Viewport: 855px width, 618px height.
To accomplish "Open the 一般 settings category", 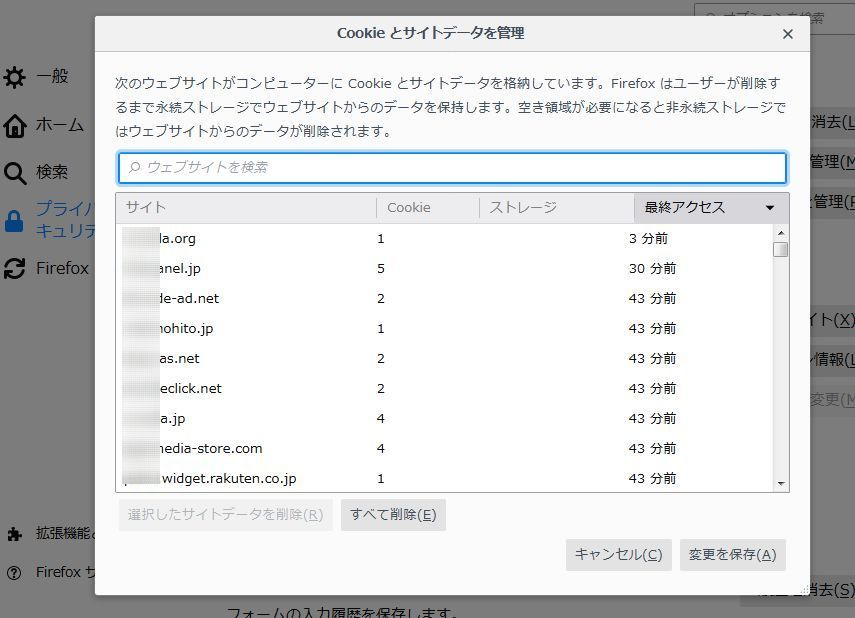I will 52,76.
